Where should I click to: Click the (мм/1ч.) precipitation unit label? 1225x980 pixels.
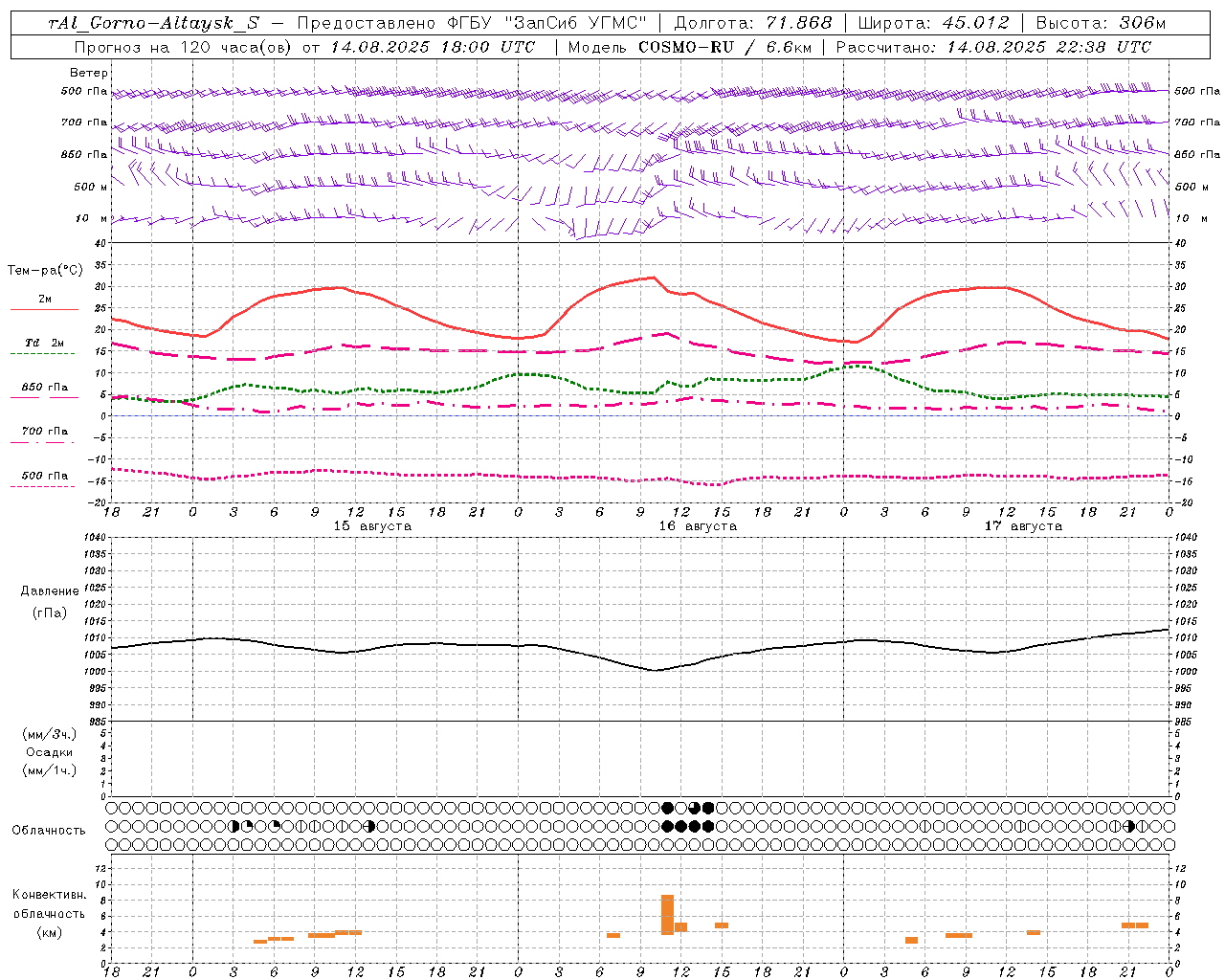pyautogui.click(x=50, y=770)
